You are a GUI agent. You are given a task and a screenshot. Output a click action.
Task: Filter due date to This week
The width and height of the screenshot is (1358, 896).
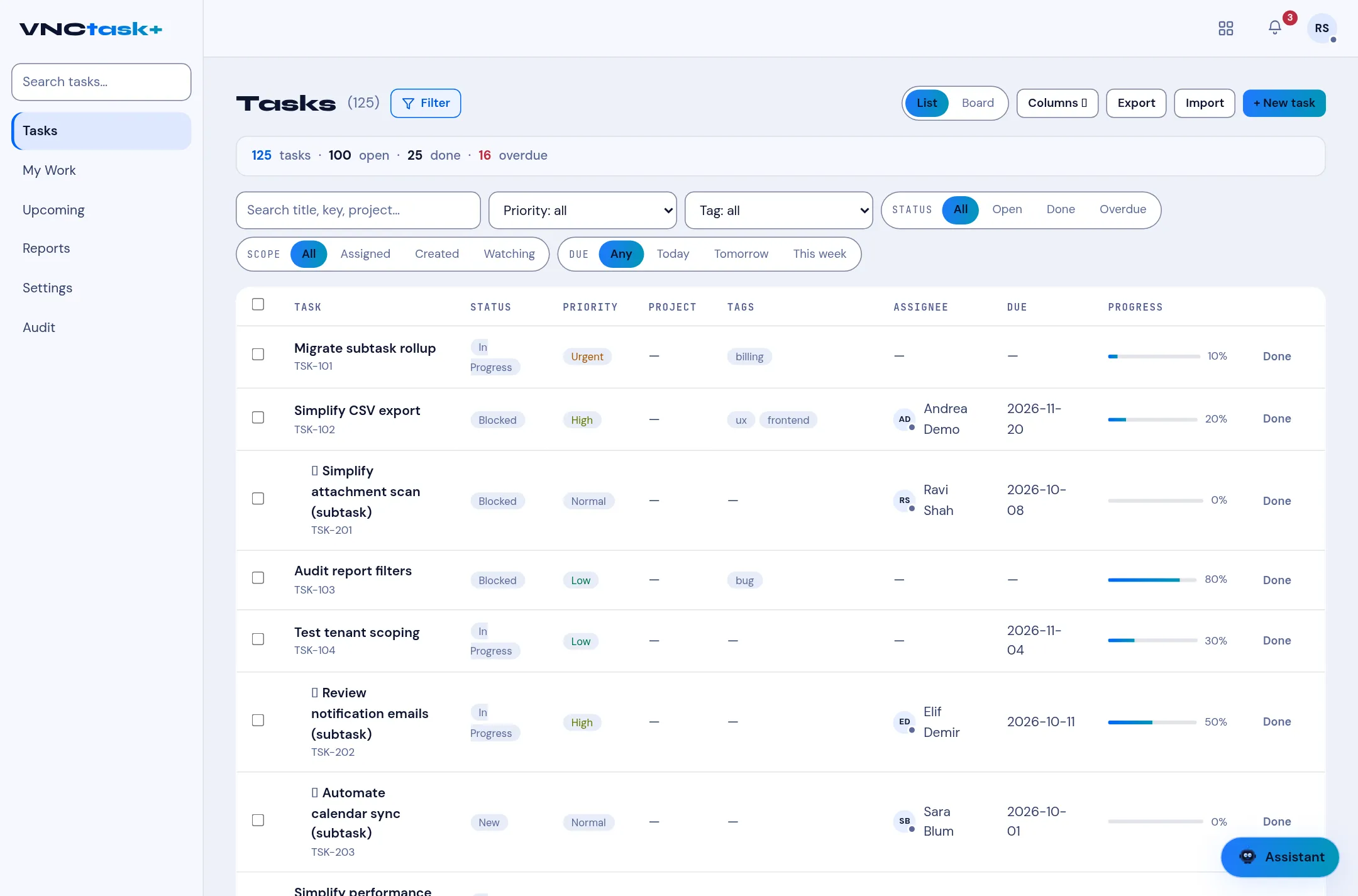(x=819, y=254)
